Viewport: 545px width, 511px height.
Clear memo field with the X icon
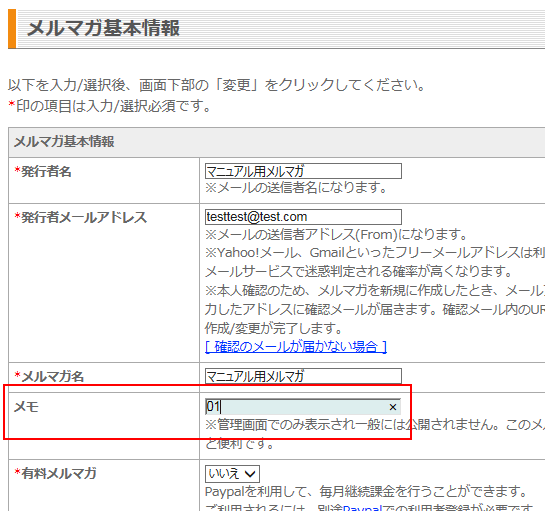tap(393, 407)
